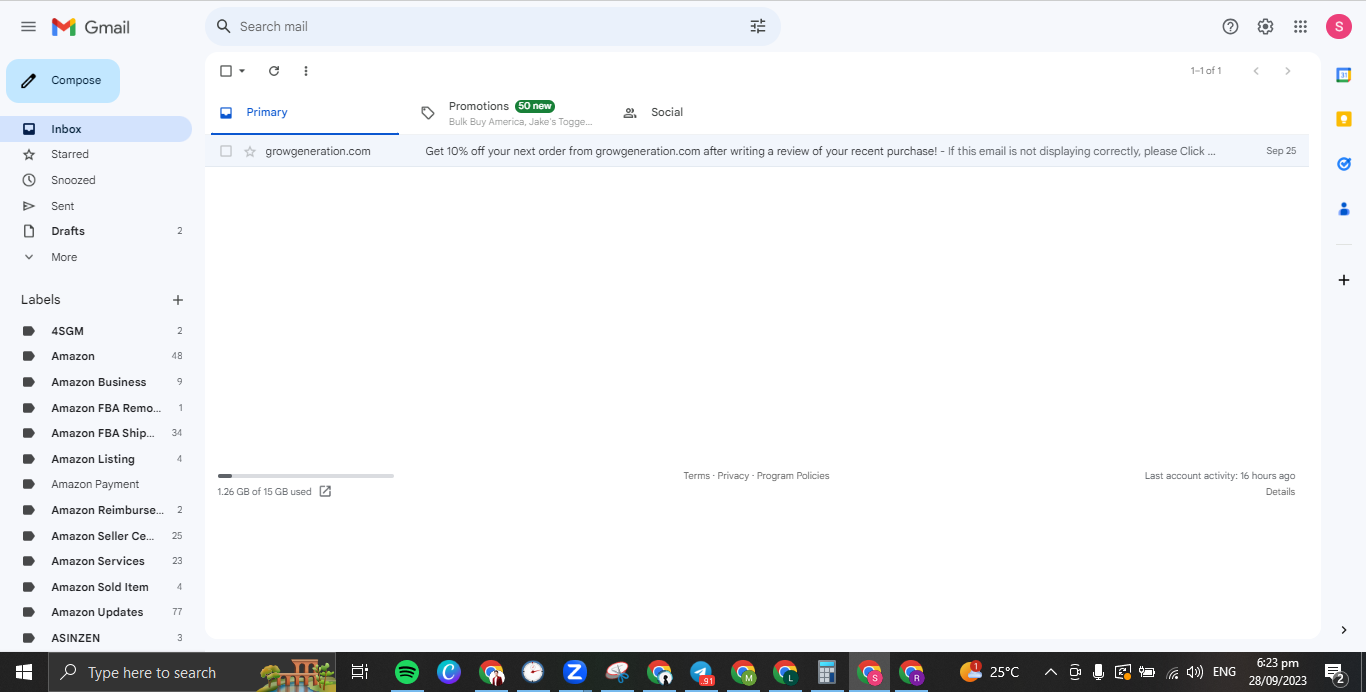The width and height of the screenshot is (1366, 692).
Task: Open Google Tasks side panel
Action: [1344, 164]
